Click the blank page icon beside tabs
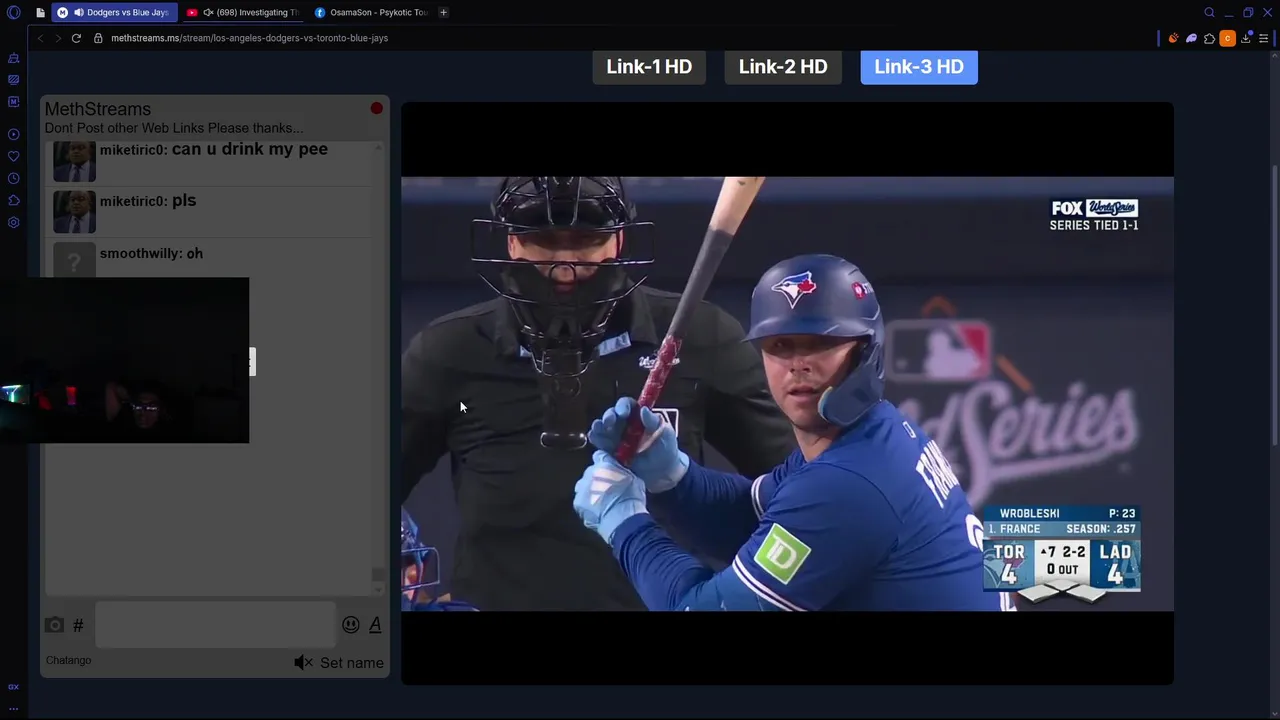 click(x=40, y=12)
